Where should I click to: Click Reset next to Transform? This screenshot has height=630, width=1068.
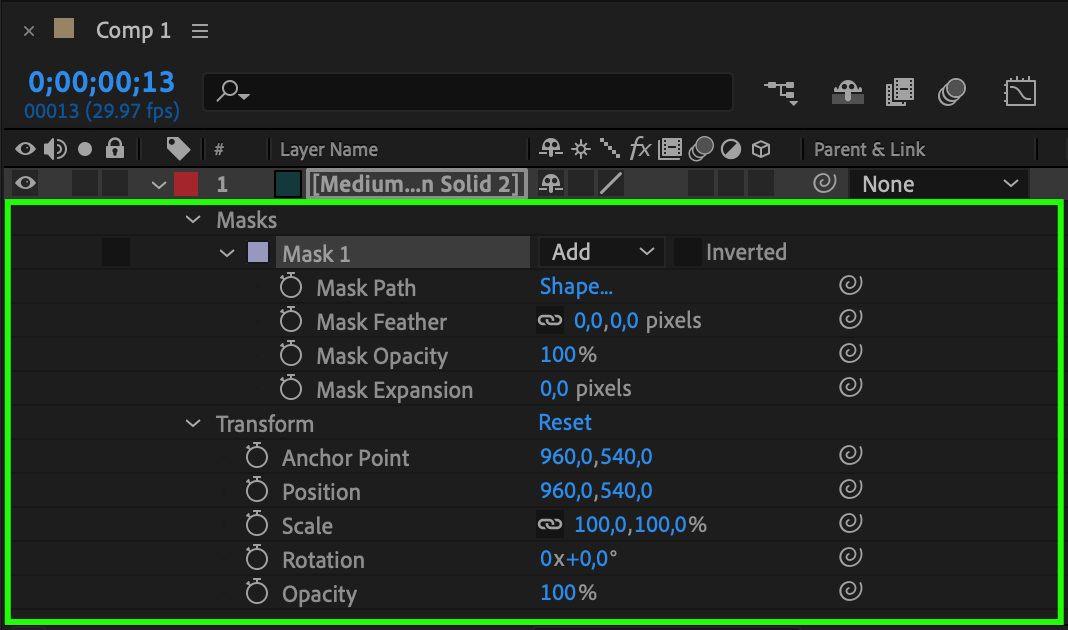tap(565, 423)
